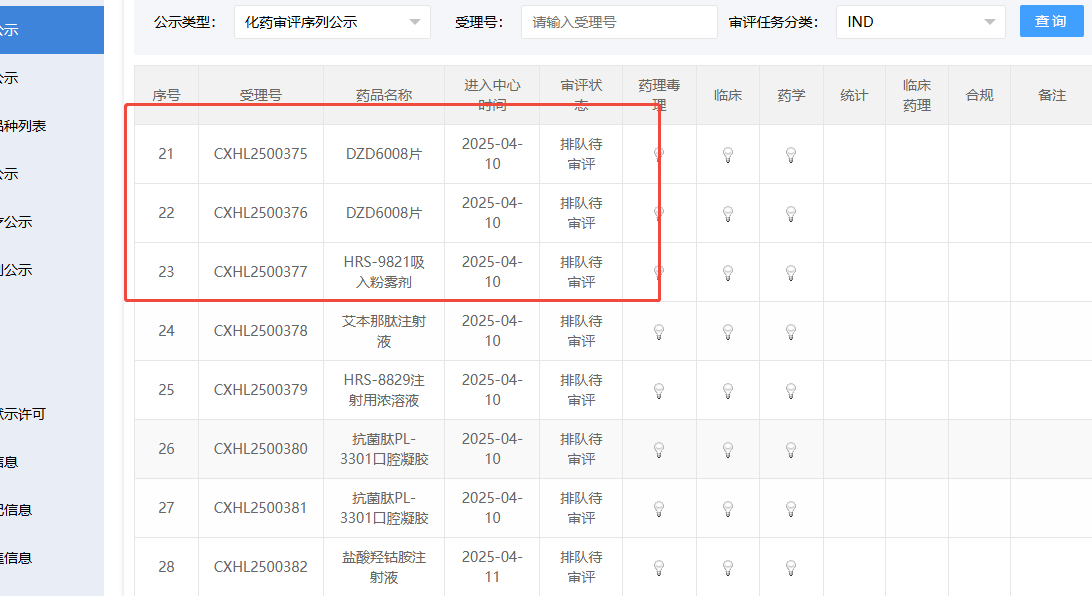Click 抗菌肽PL-3301口腔凝胶 in row 26
The width and height of the screenshot is (1092, 596).
click(x=384, y=449)
